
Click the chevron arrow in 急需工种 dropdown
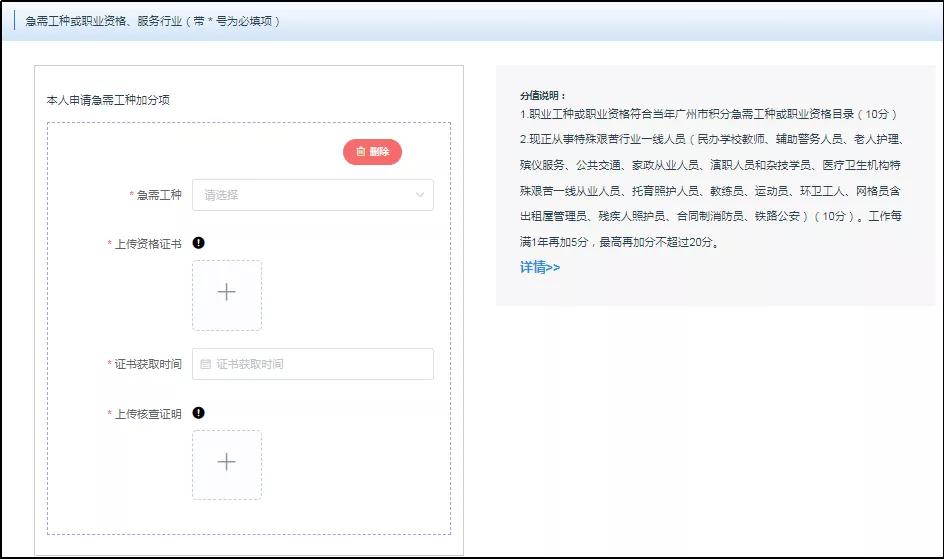[x=420, y=195]
